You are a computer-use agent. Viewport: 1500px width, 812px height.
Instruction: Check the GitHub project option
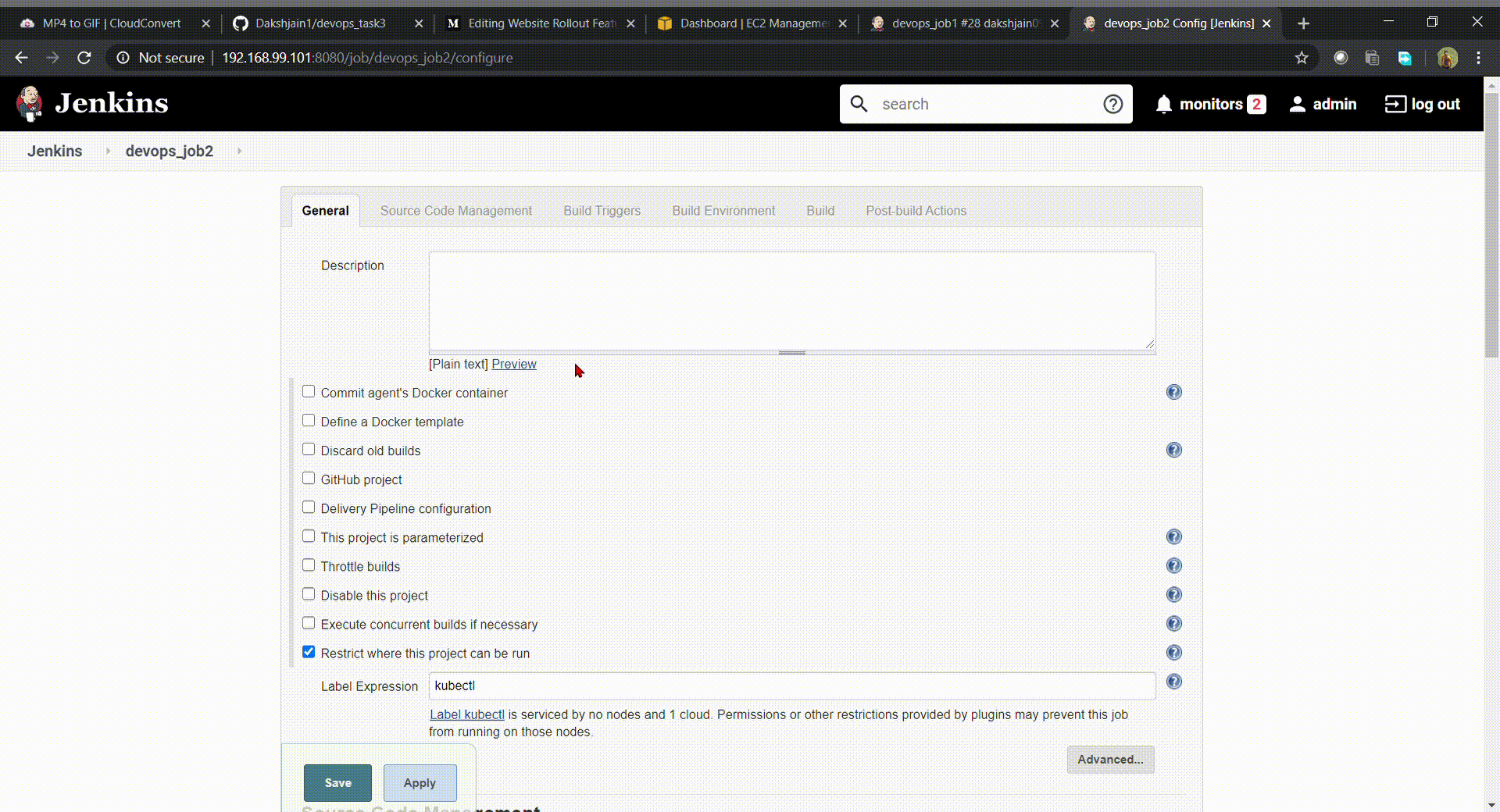click(309, 479)
